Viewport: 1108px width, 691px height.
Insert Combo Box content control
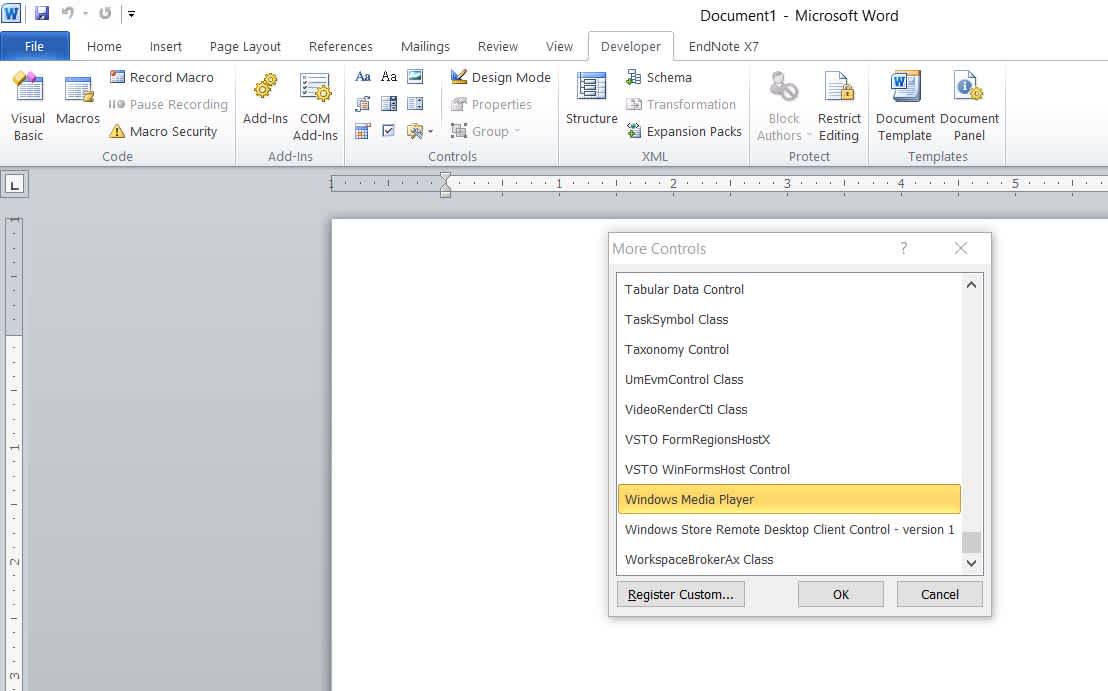[x=389, y=104]
